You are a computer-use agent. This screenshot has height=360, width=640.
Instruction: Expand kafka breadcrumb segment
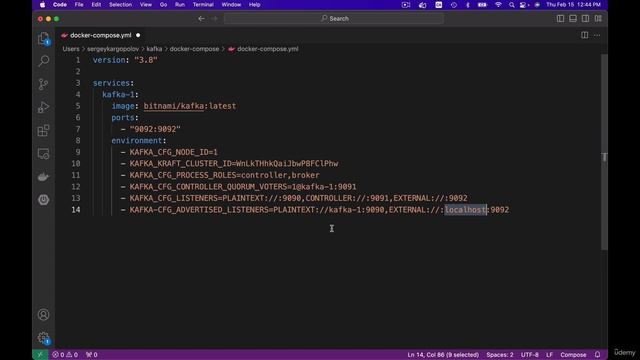click(x=154, y=49)
